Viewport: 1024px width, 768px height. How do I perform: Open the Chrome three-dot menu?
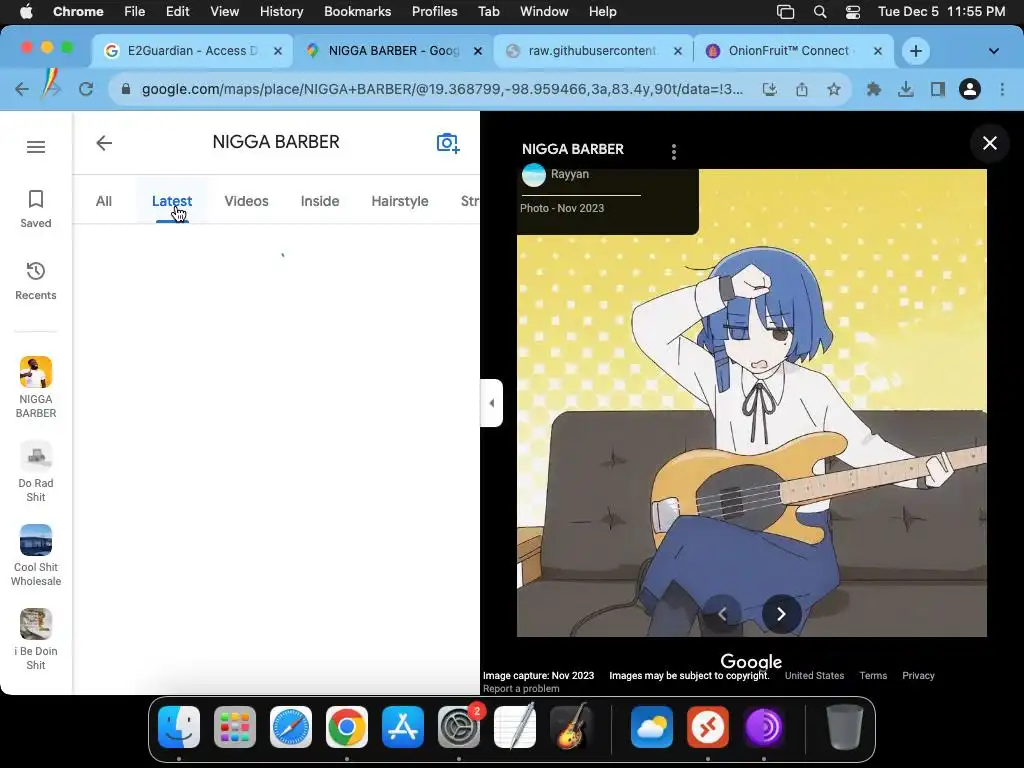[x=1002, y=89]
